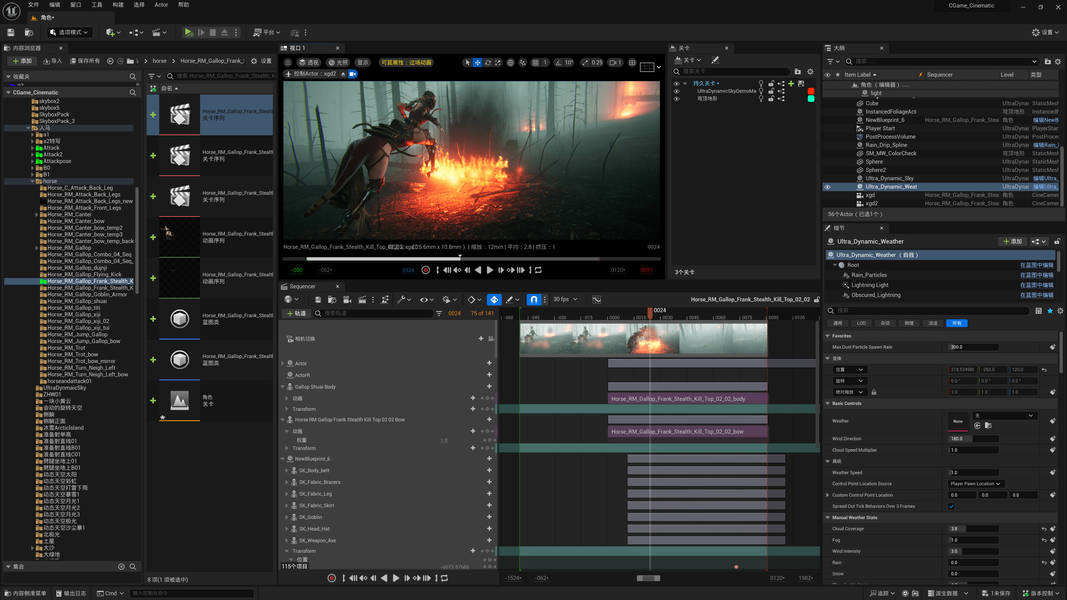The height and width of the screenshot is (600, 1067).
Task: Toggle the blue snapping magnet in Sequencer
Action: [534, 299]
